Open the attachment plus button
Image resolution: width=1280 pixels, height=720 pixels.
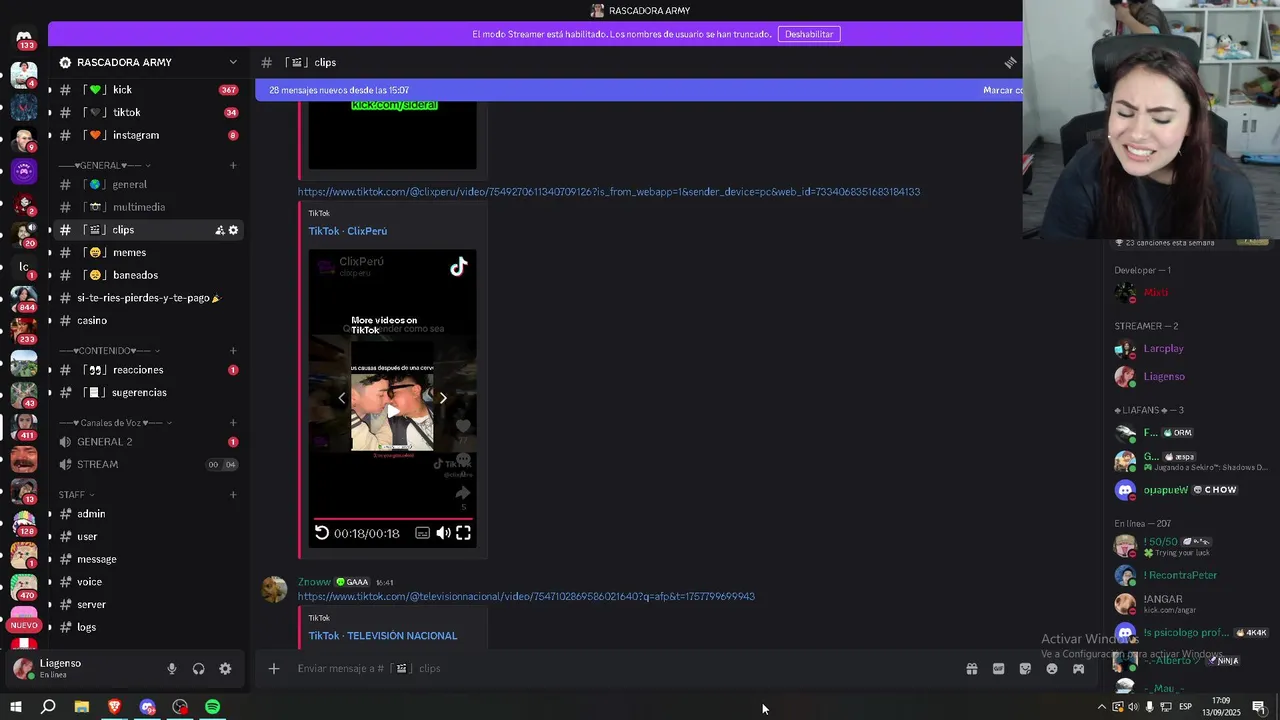click(x=274, y=668)
